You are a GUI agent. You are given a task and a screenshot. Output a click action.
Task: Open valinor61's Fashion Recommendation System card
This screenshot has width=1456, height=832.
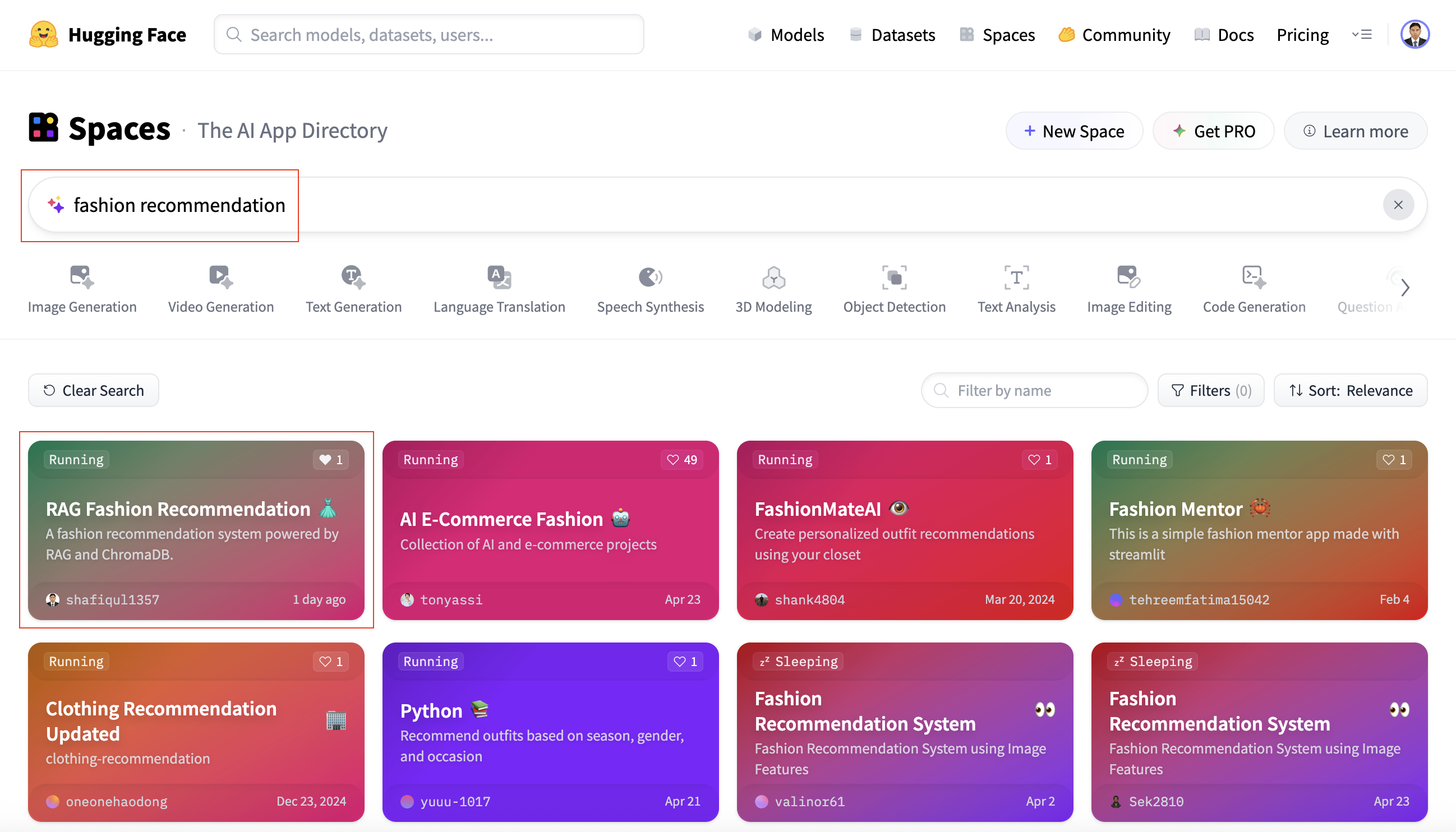905,732
